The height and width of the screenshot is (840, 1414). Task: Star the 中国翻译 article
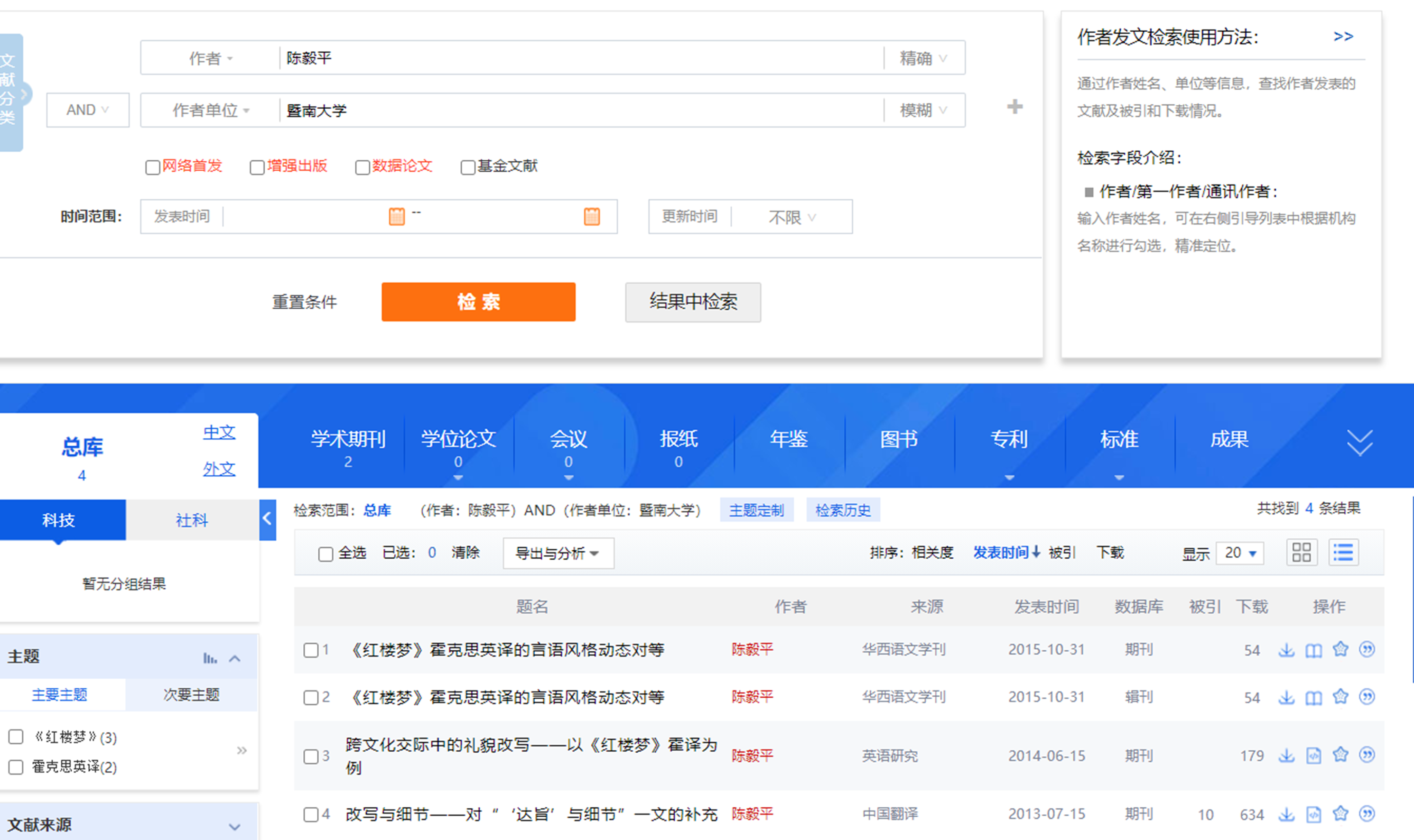click(x=1340, y=814)
